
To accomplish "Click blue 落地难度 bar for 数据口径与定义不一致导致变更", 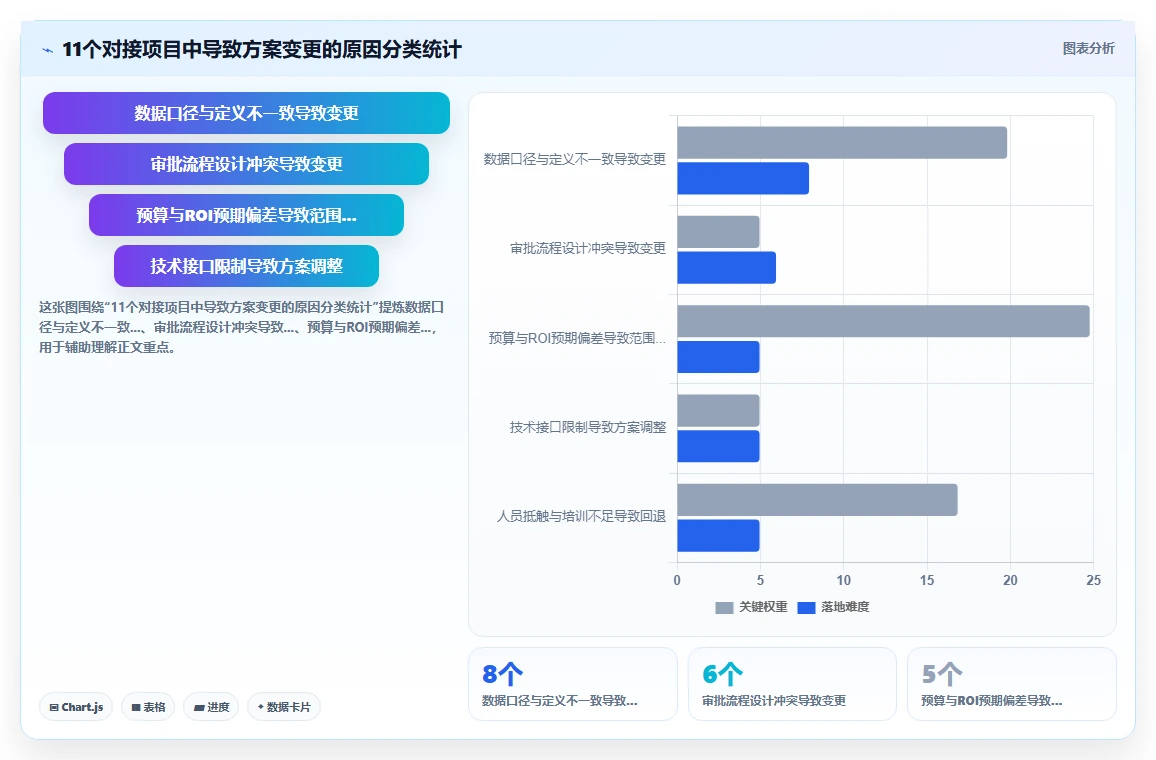I will click(743, 178).
